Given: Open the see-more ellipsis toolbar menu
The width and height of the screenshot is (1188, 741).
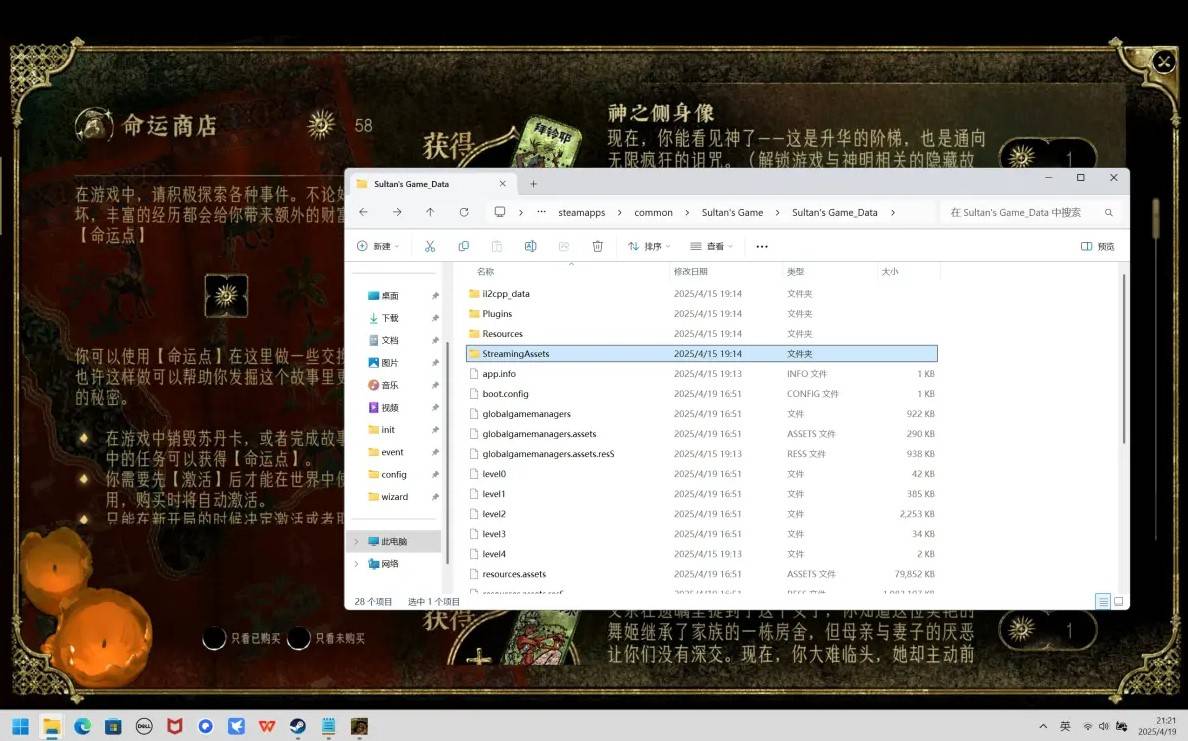Looking at the screenshot, I should click(761, 245).
